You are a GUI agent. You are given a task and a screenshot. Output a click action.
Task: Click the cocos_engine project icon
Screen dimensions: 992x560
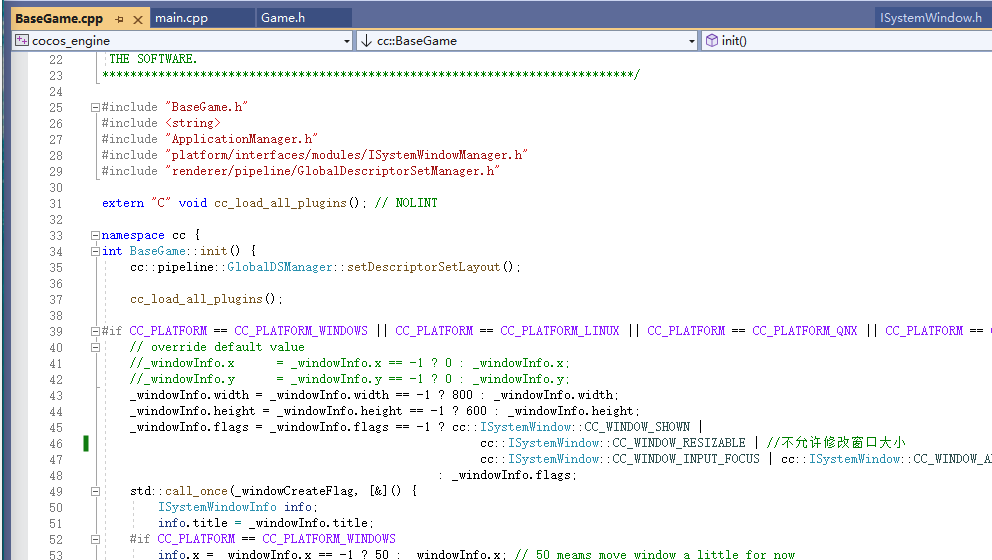tap(22, 40)
